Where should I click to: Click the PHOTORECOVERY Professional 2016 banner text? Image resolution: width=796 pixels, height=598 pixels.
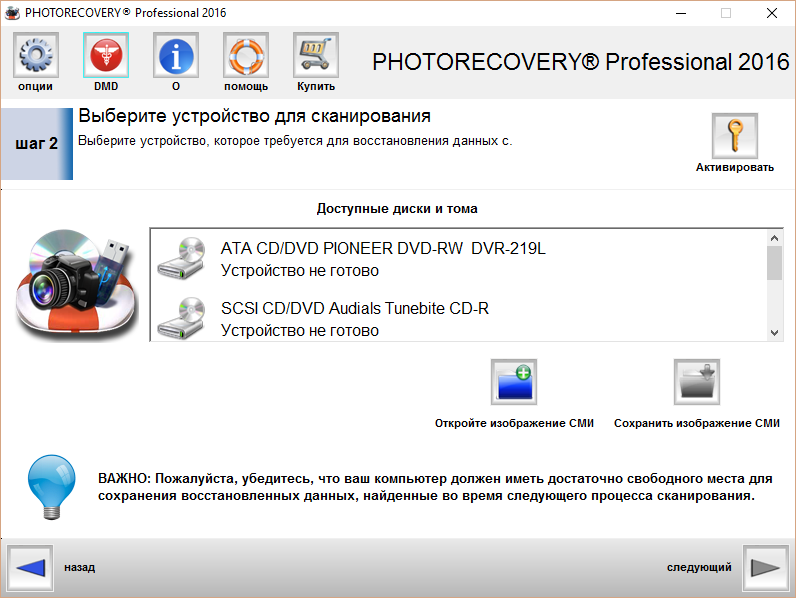581,62
